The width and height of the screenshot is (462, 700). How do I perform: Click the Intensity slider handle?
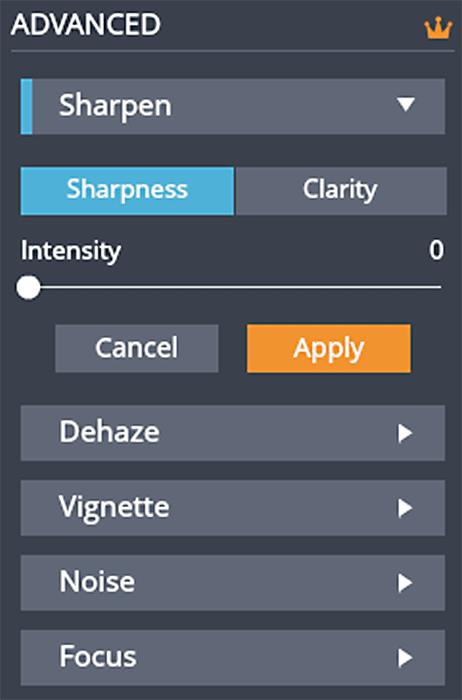28,288
